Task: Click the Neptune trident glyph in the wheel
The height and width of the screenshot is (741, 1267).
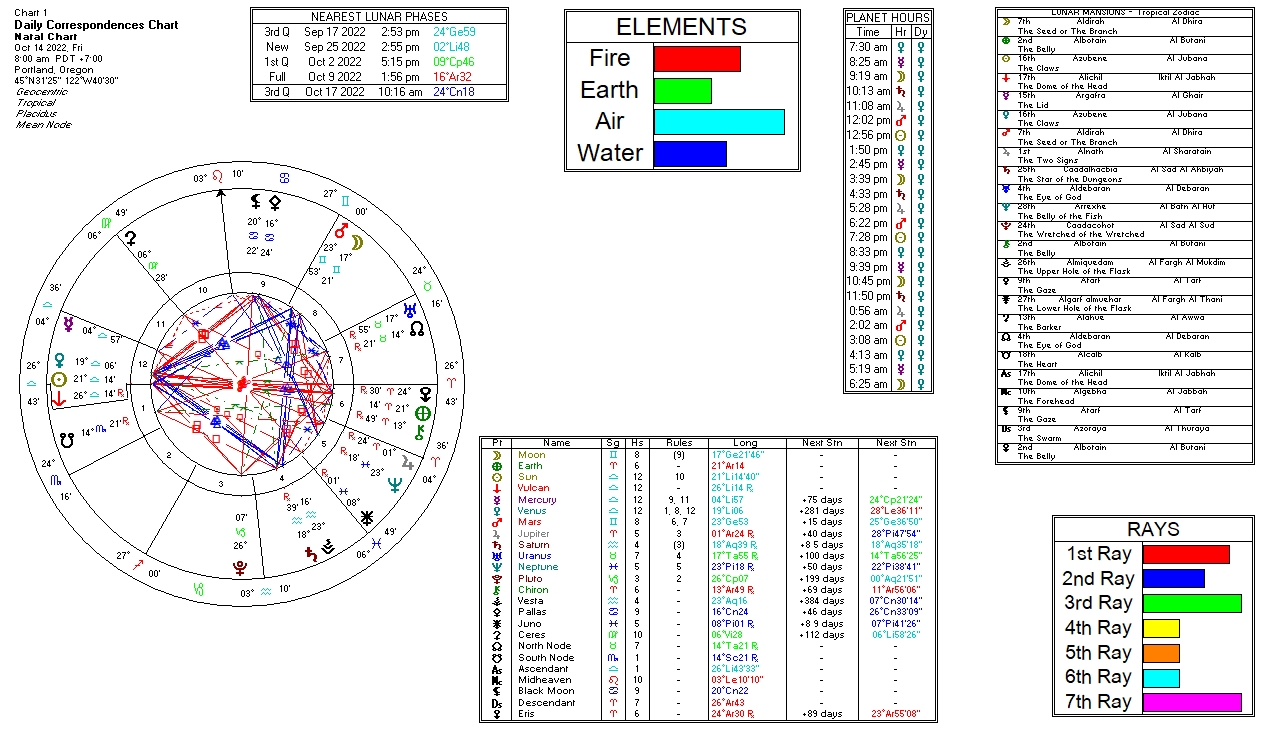Action: click(x=395, y=485)
